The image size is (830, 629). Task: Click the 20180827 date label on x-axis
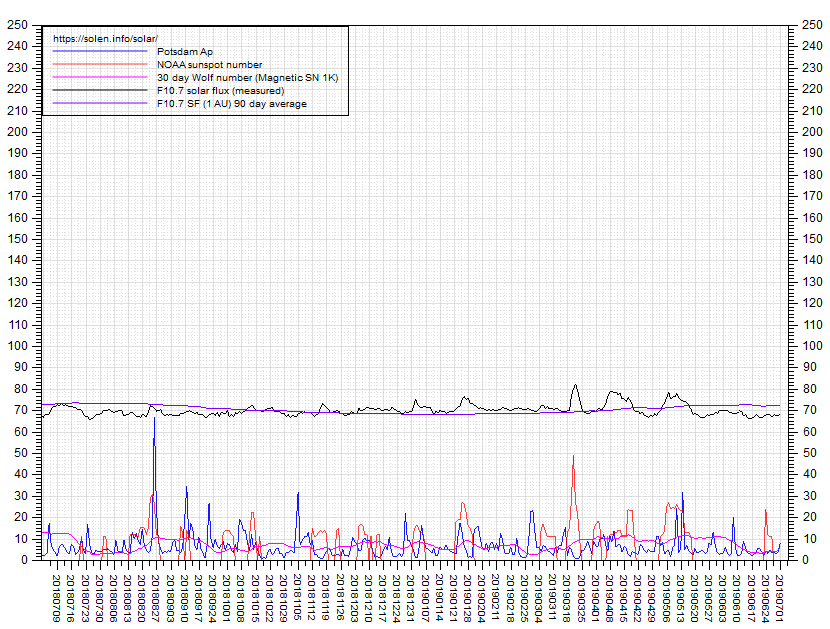click(x=155, y=598)
